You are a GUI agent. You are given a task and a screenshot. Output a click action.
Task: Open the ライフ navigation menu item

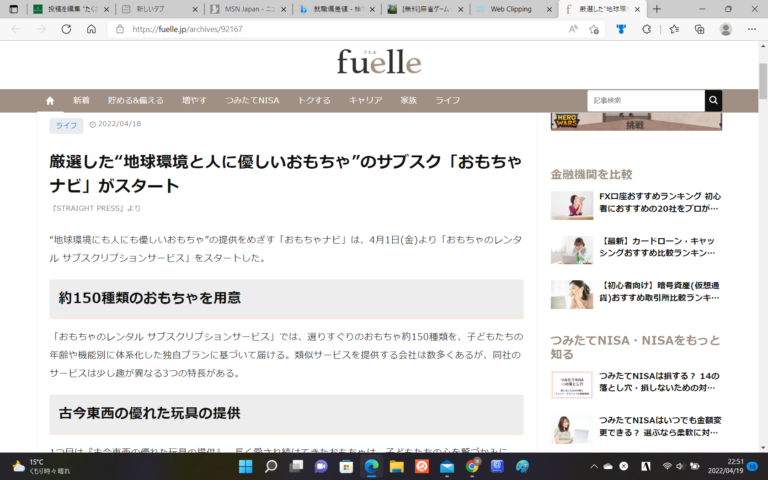[448, 100]
